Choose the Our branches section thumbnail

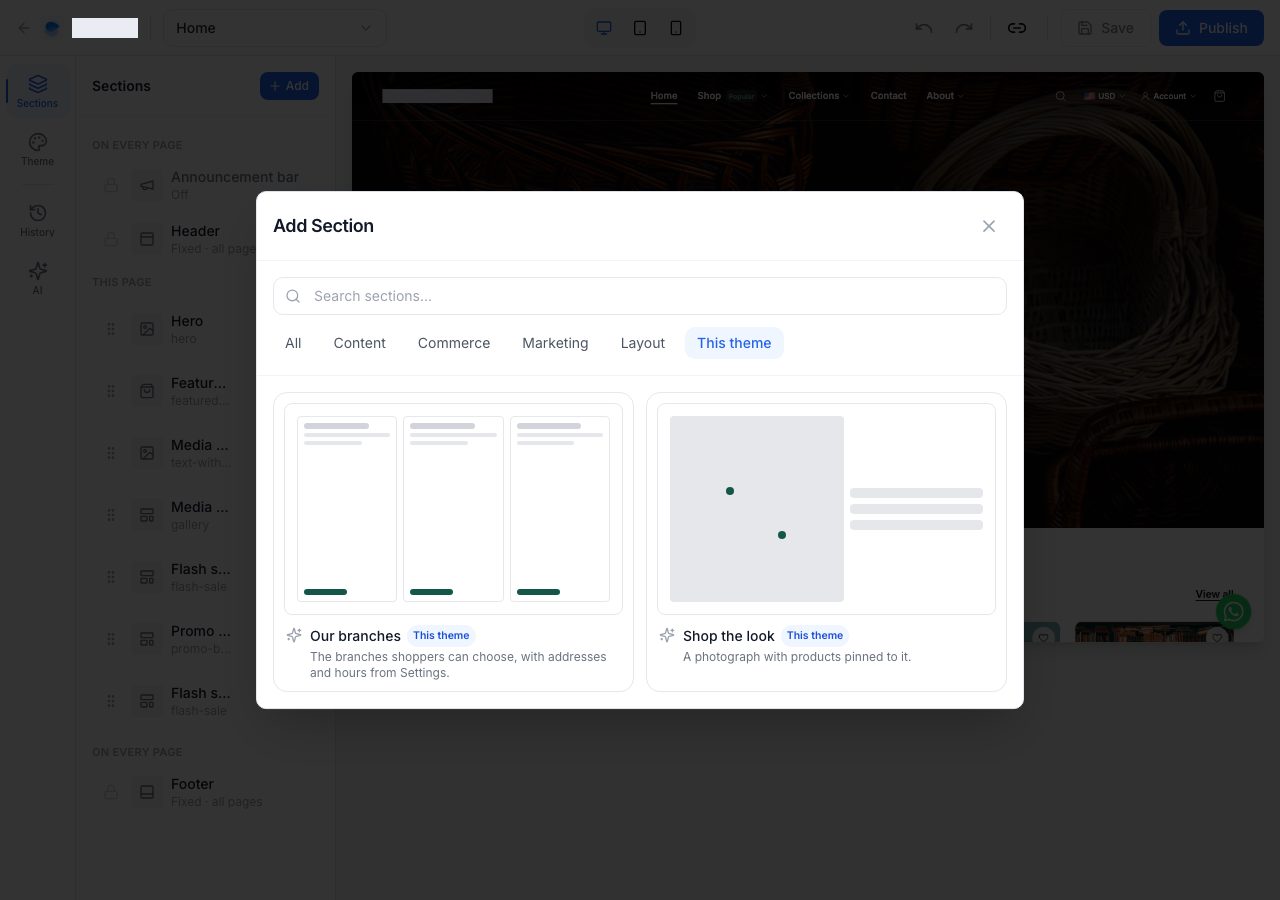point(453,508)
